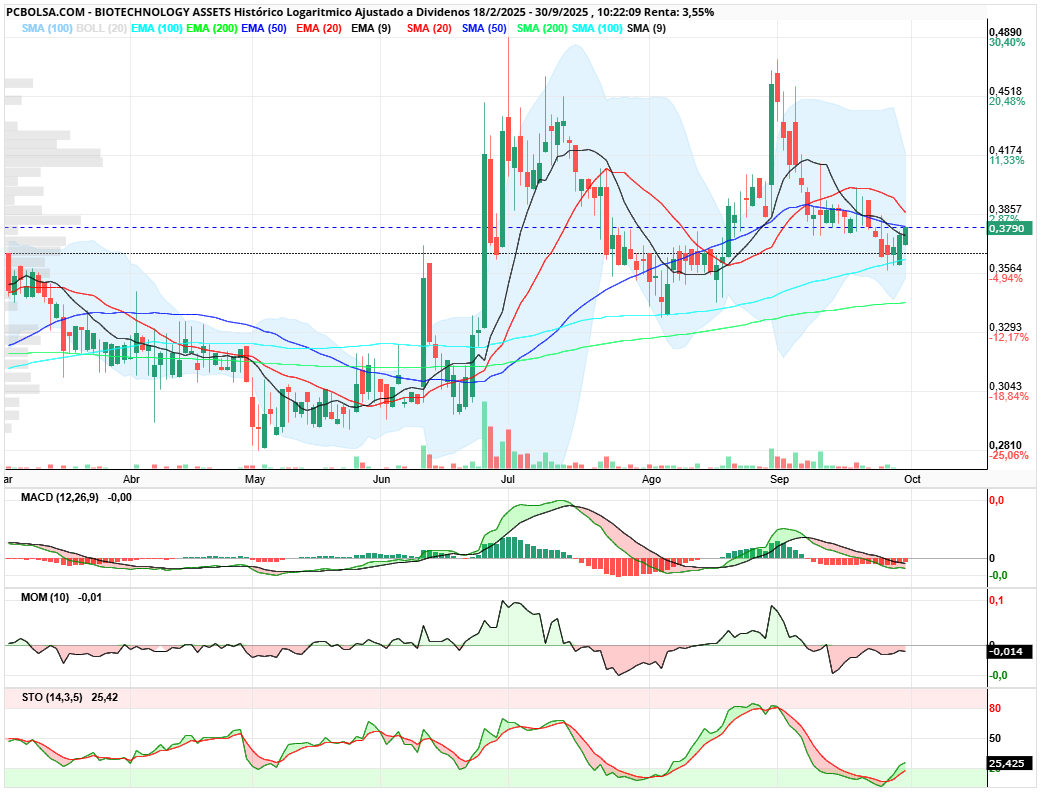
Task: Toggle the green SMA (200) legend entry
Action: 543,28
